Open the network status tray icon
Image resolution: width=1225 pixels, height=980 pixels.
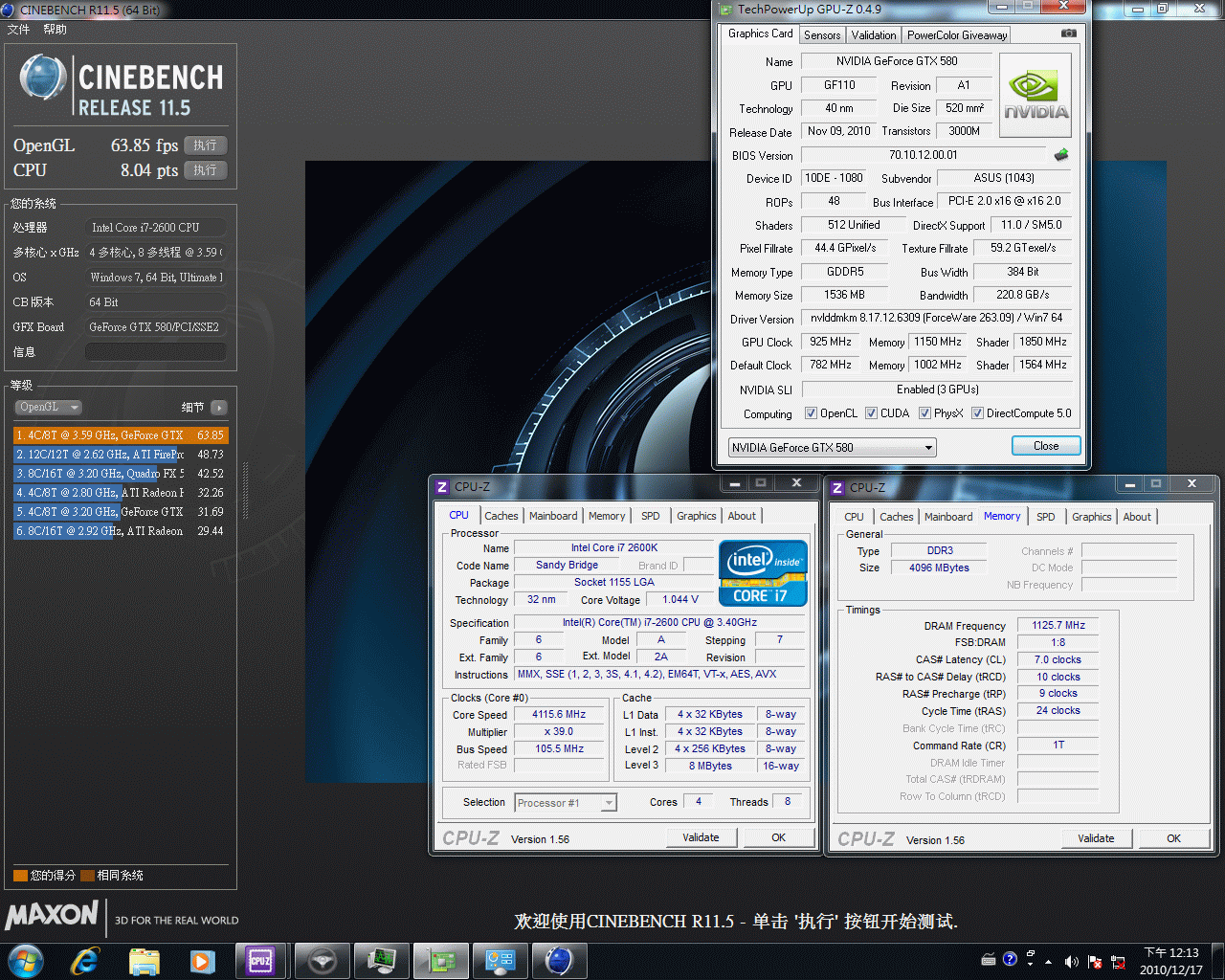(1118, 962)
